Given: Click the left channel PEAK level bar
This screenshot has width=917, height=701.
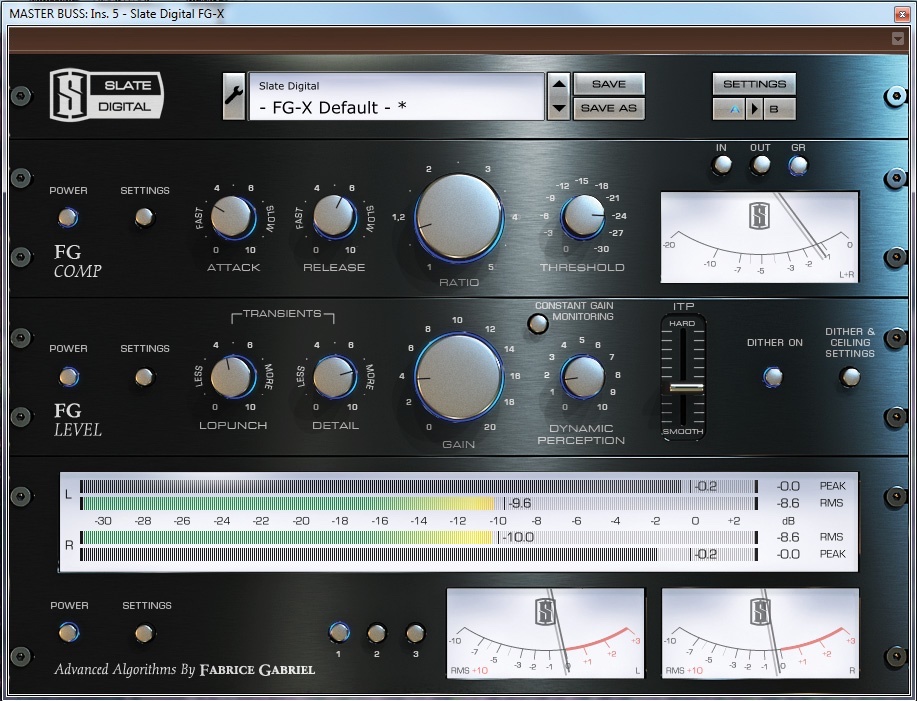Looking at the screenshot, I should (x=419, y=486).
